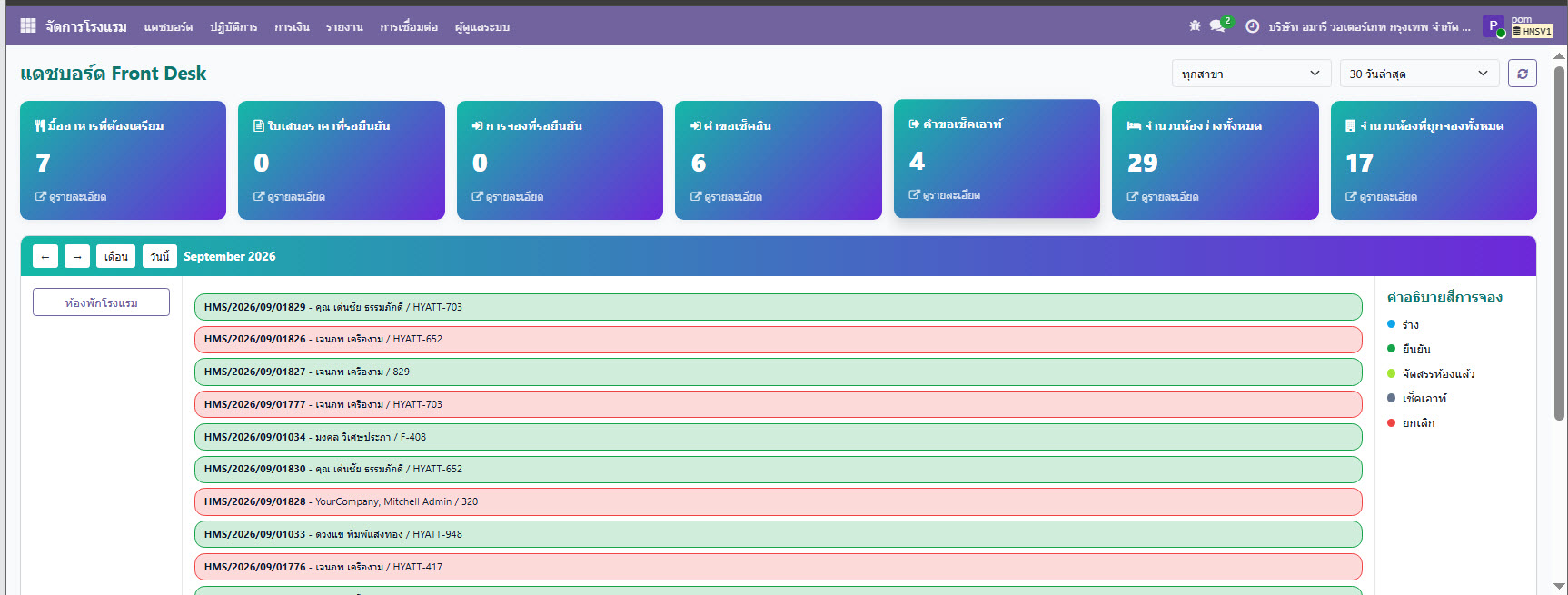Viewport: 1568px width, 595px height.
Task: Click the red ยกเลิก legend dot
Action: tap(1391, 422)
